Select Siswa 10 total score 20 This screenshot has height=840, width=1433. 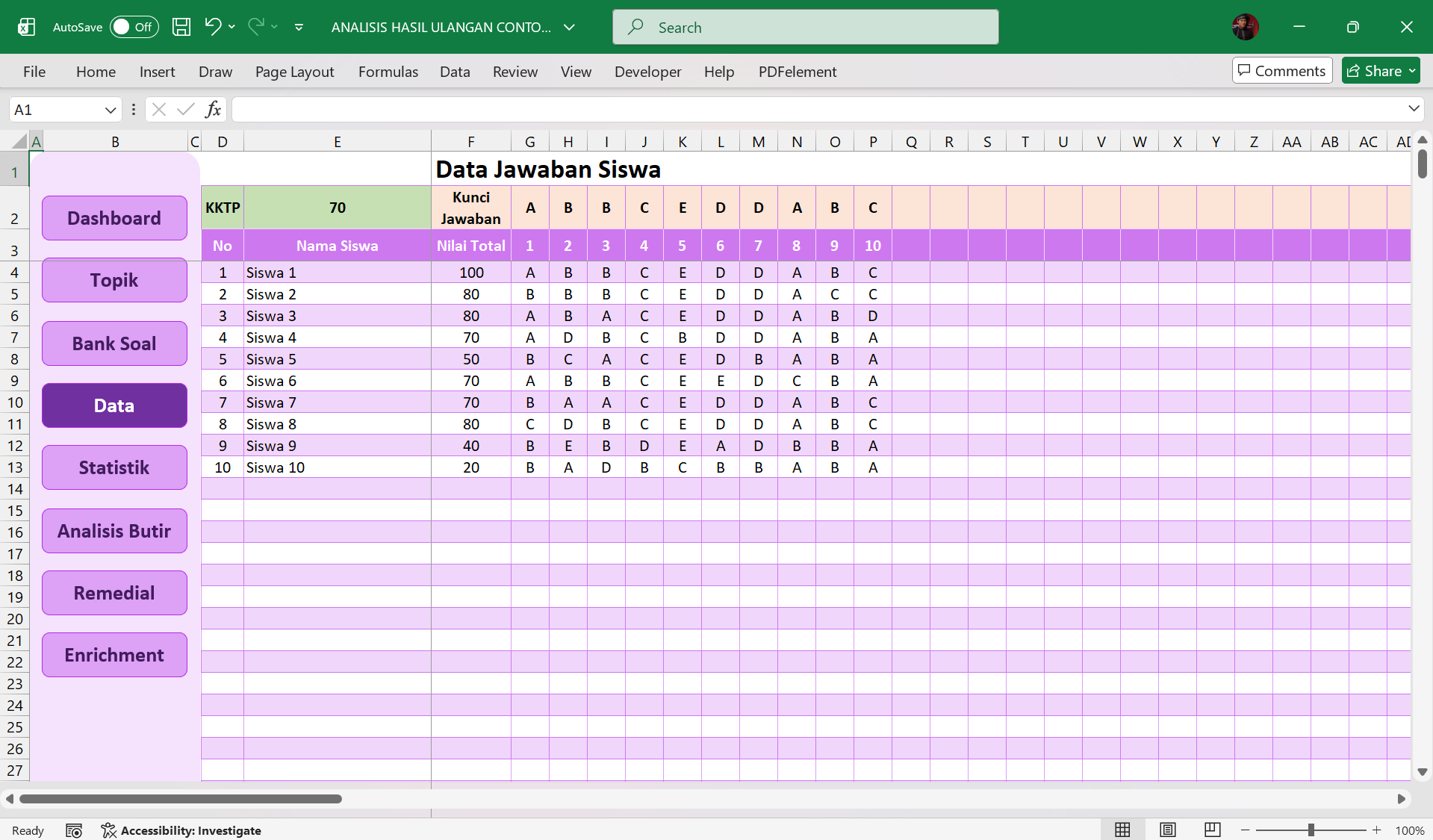click(x=471, y=467)
